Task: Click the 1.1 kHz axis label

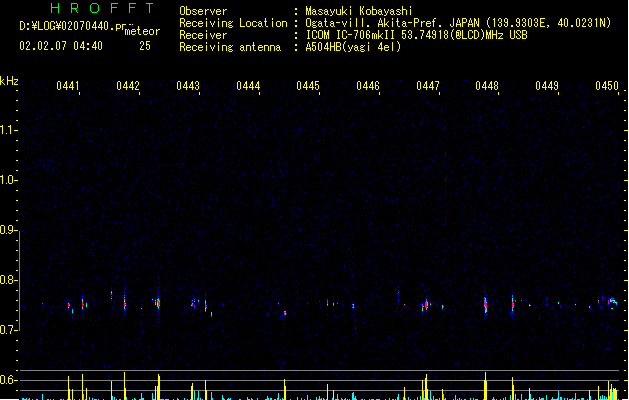Action: (x=8, y=130)
